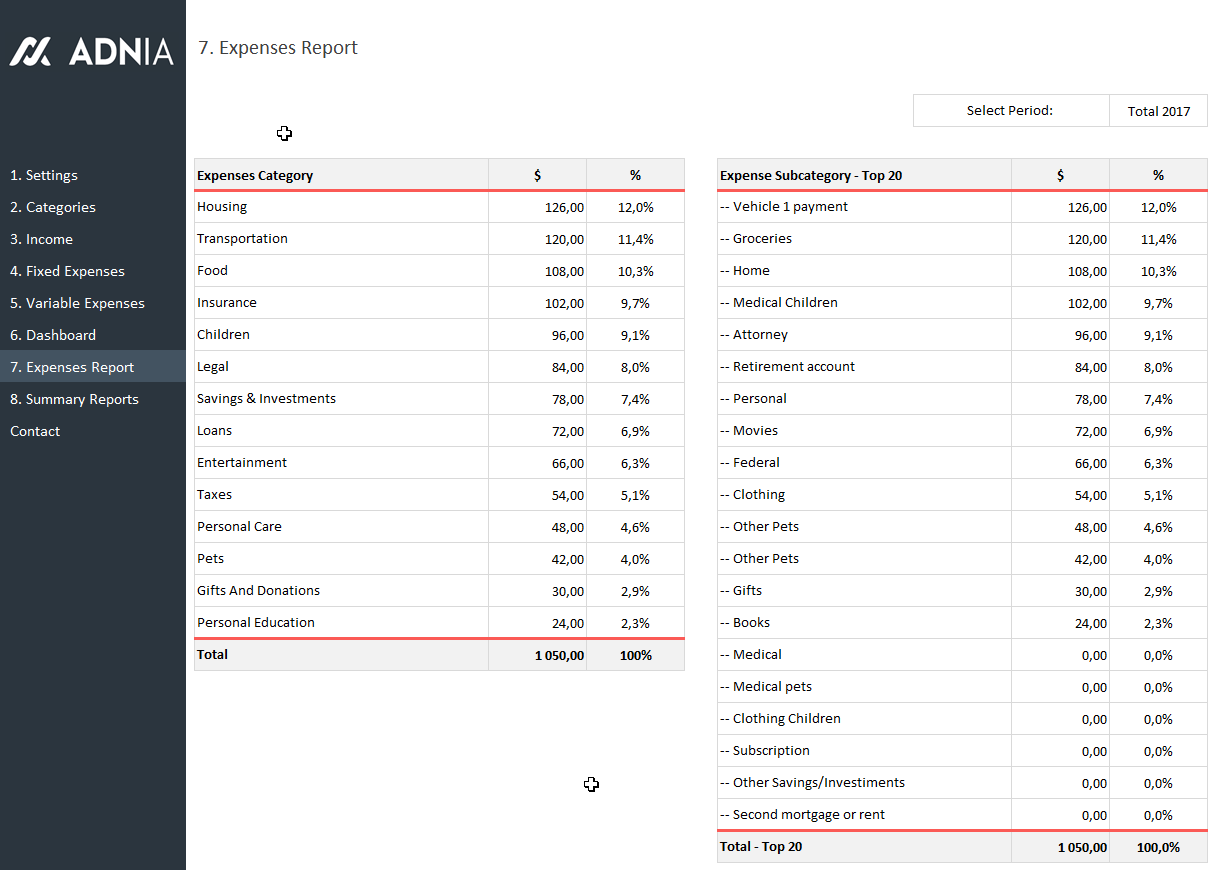Click the Contact link in sidebar
This screenshot has width=1215, height=871.
click(x=35, y=431)
